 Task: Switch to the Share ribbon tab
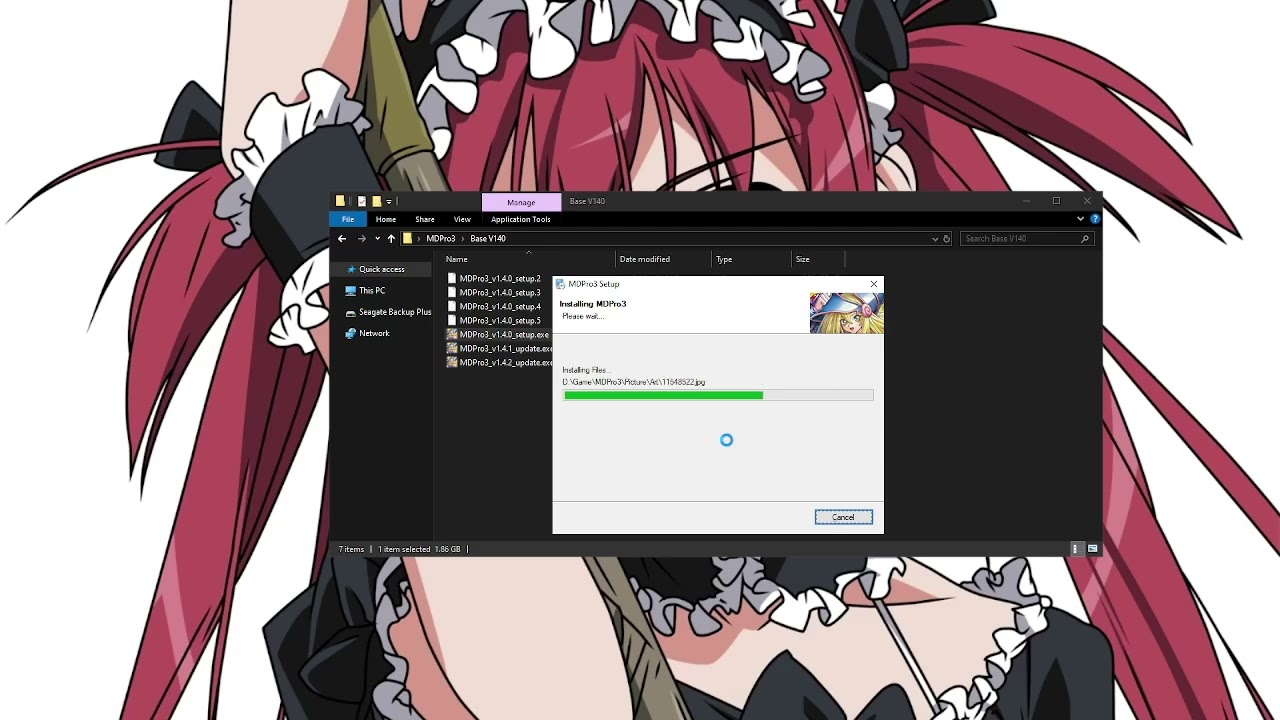pos(425,219)
